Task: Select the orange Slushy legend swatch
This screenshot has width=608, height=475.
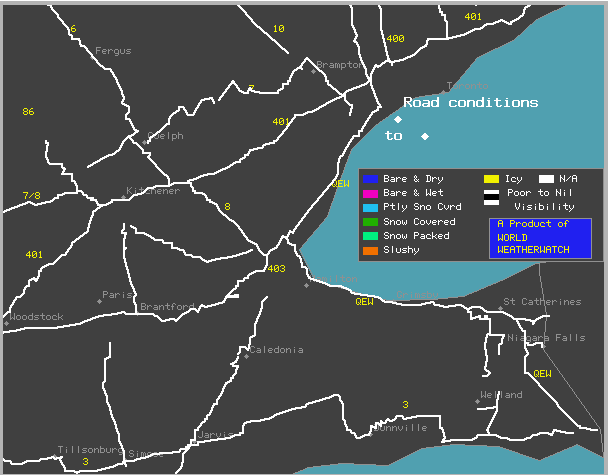Action: (x=370, y=251)
